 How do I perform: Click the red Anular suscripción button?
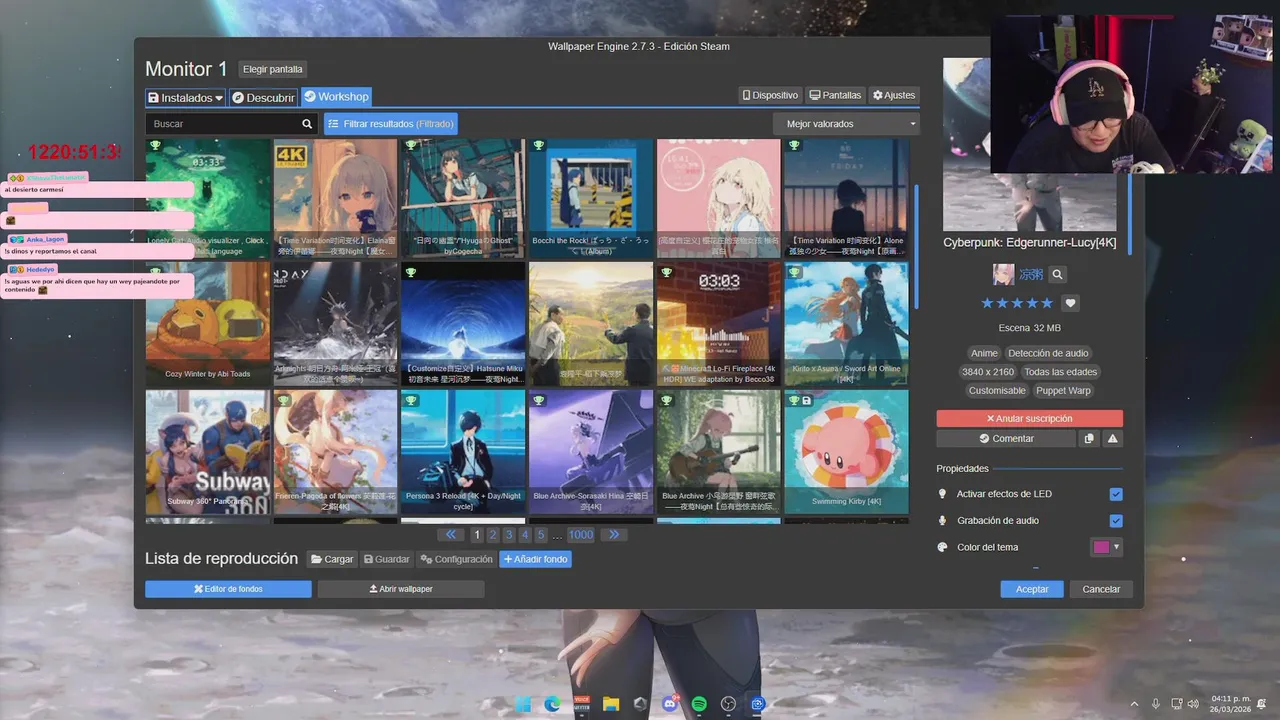pyautogui.click(x=1029, y=418)
